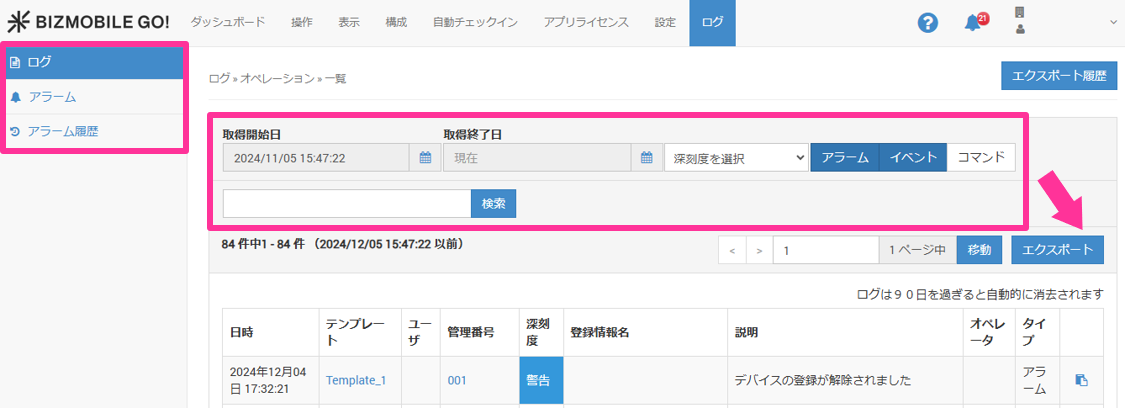Image resolution: width=1125 pixels, height=408 pixels.
Task: Go to the next page arrow
Action: coord(760,250)
